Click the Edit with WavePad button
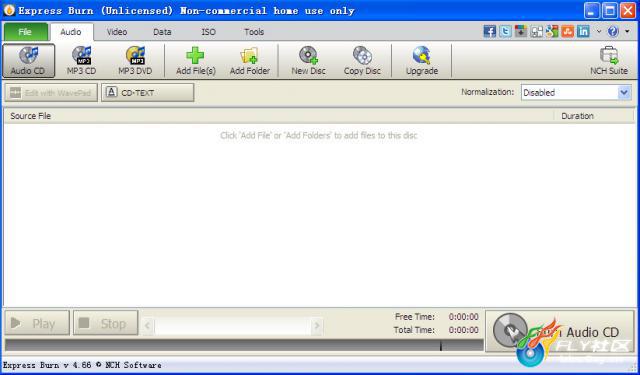This screenshot has width=640, height=375. pos(51,93)
